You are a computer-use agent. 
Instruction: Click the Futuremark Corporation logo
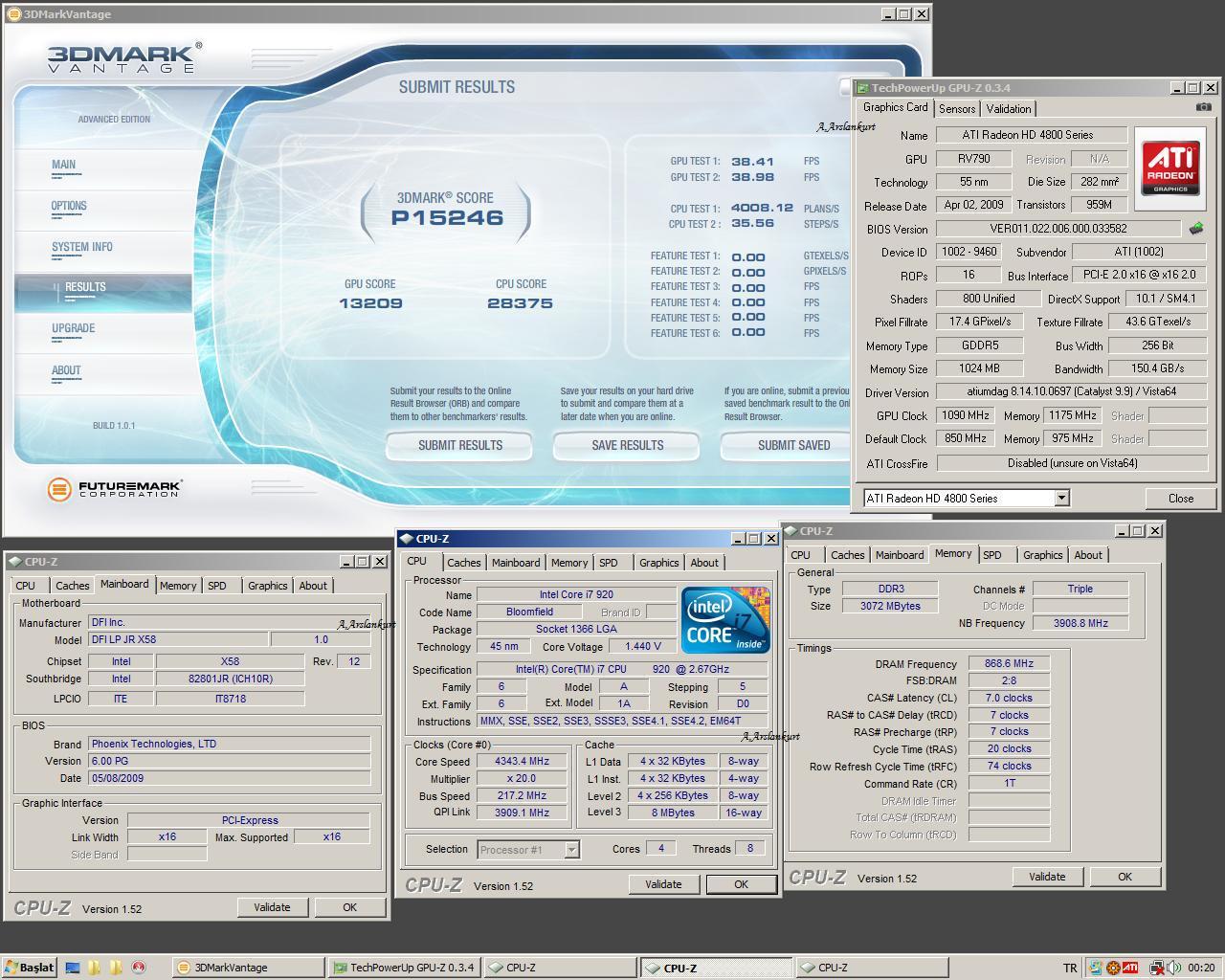[x=115, y=489]
